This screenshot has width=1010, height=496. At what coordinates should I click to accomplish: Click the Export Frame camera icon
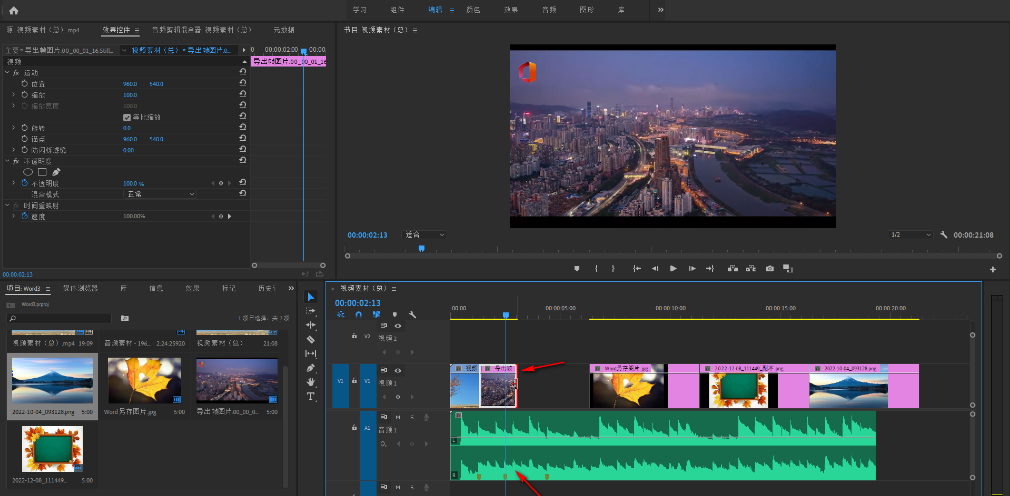pos(769,269)
